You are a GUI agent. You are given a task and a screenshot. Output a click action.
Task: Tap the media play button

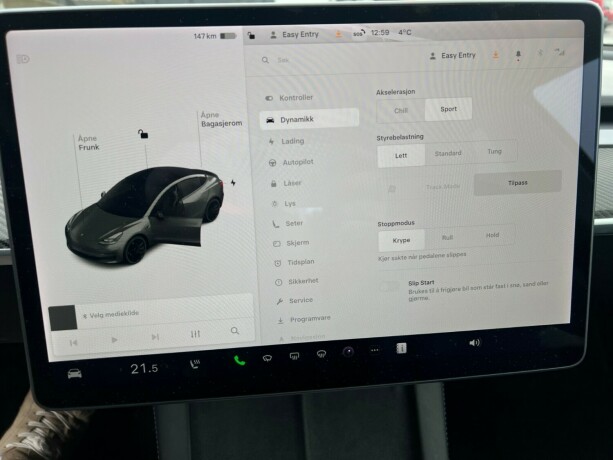114,340
